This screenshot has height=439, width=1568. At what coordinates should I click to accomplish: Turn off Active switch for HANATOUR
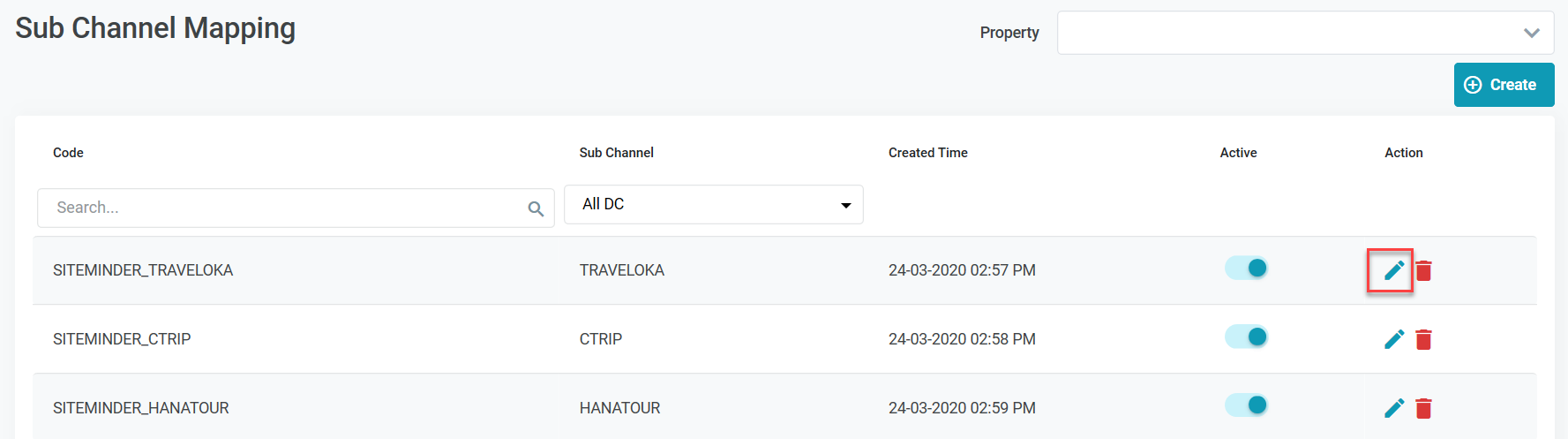click(1246, 405)
